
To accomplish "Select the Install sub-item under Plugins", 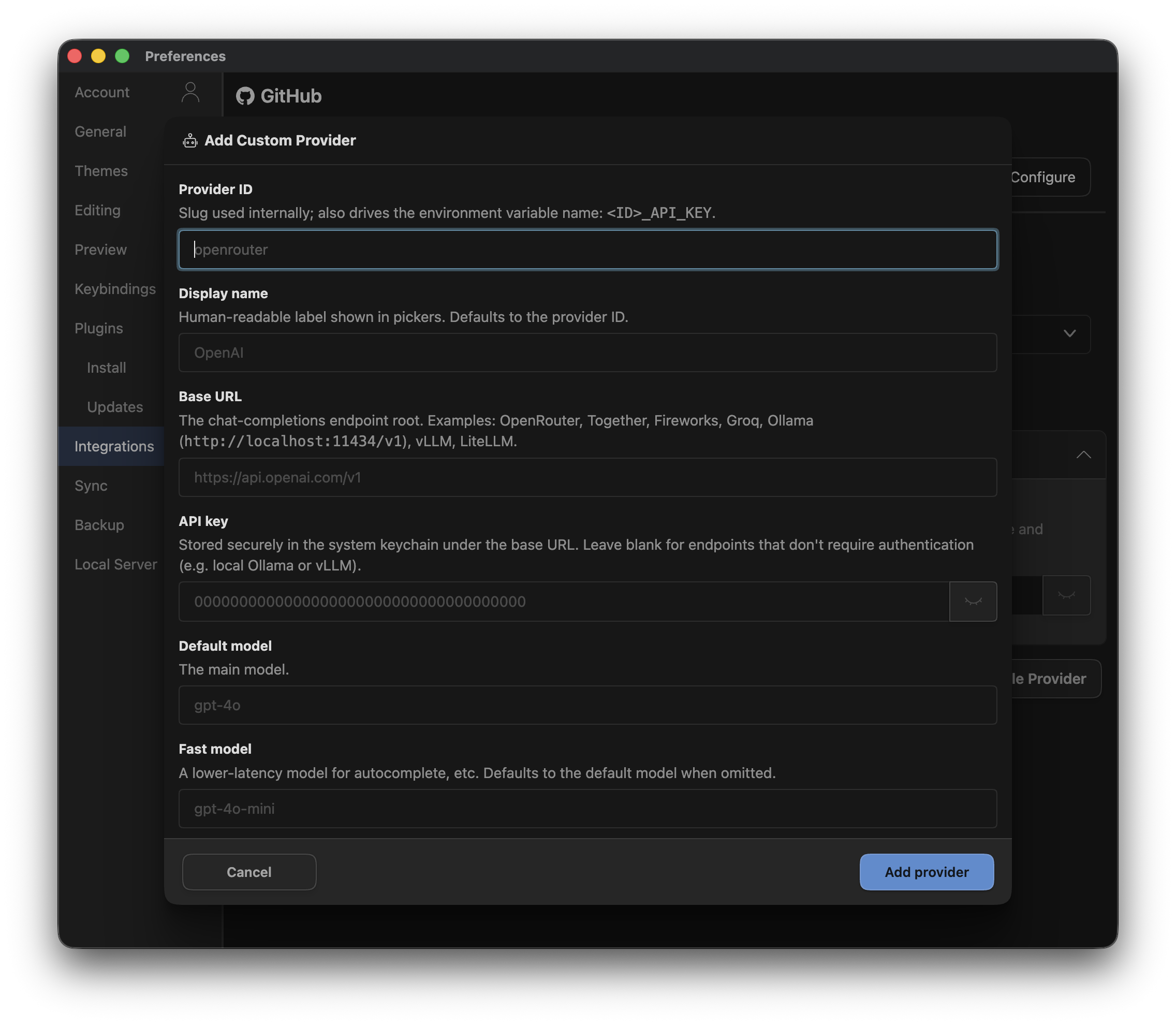I will [107, 368].
